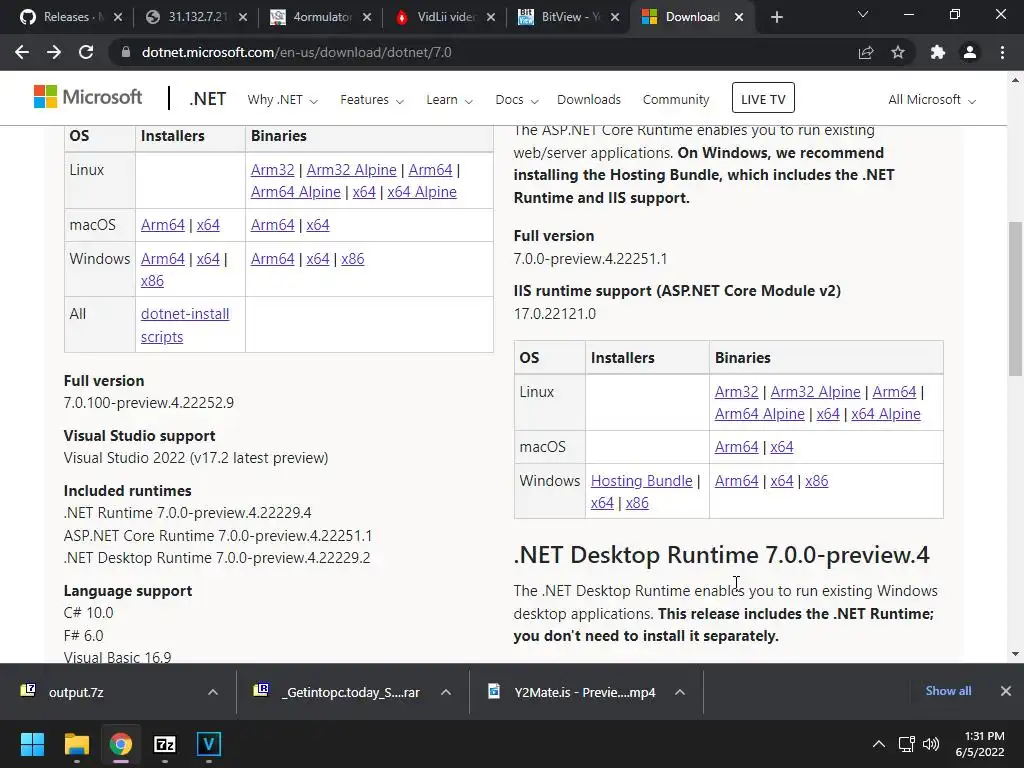The height and width of the screenshot is (768, 1024).
Task: Expand the Features menu
Action: coord(372,100)
